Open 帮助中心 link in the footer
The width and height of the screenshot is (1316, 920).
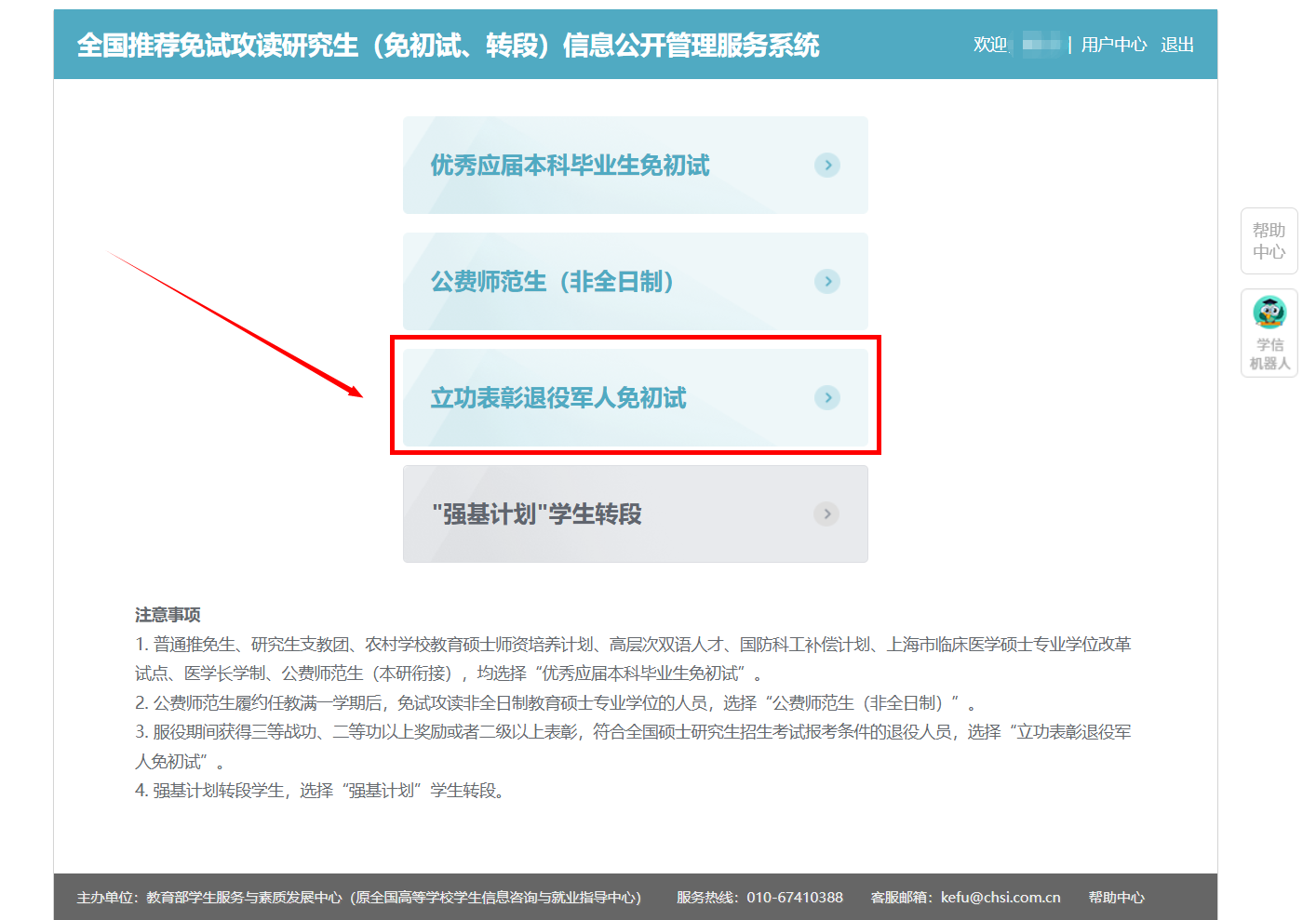pyautogui.click(x=1116, y=898)
